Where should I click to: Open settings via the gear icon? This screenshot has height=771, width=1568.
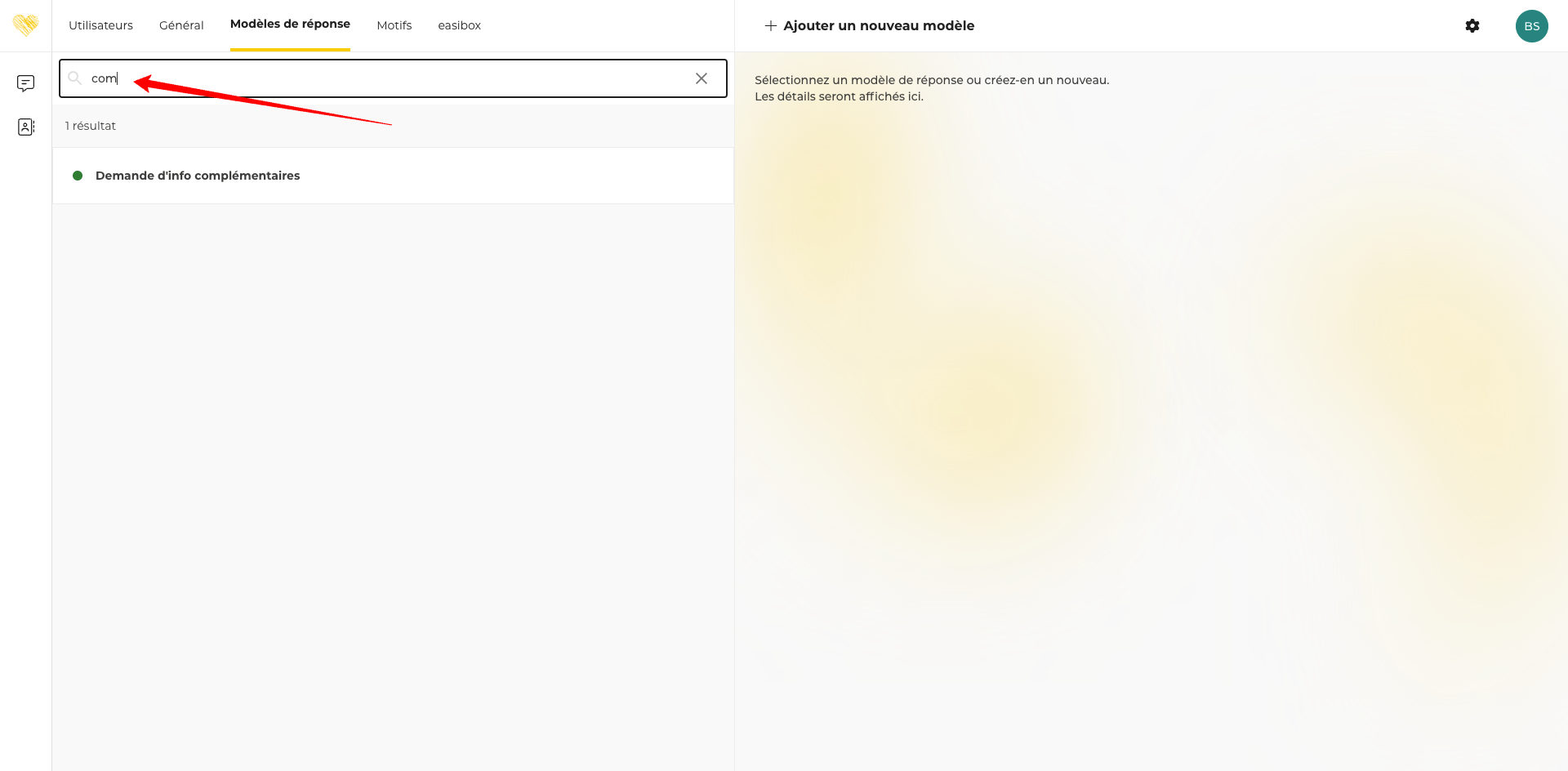point(1472,26)
